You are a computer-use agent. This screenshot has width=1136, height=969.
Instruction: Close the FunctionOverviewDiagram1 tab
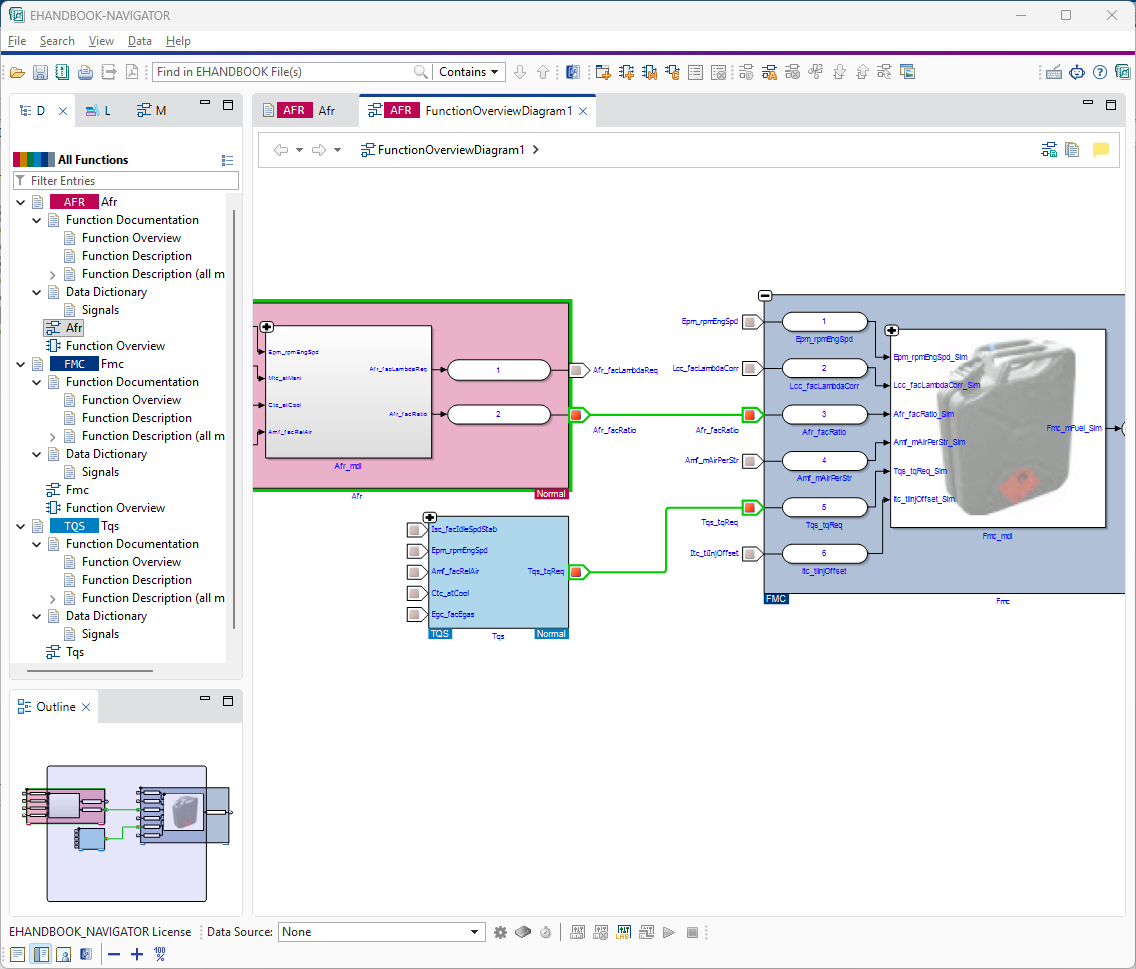click(x=583, y=111)
